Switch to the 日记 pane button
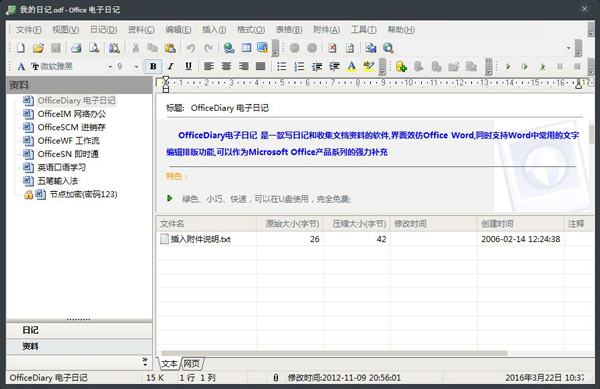The height and width of the screenshot is (389, 600). click(x=79, y=330)
